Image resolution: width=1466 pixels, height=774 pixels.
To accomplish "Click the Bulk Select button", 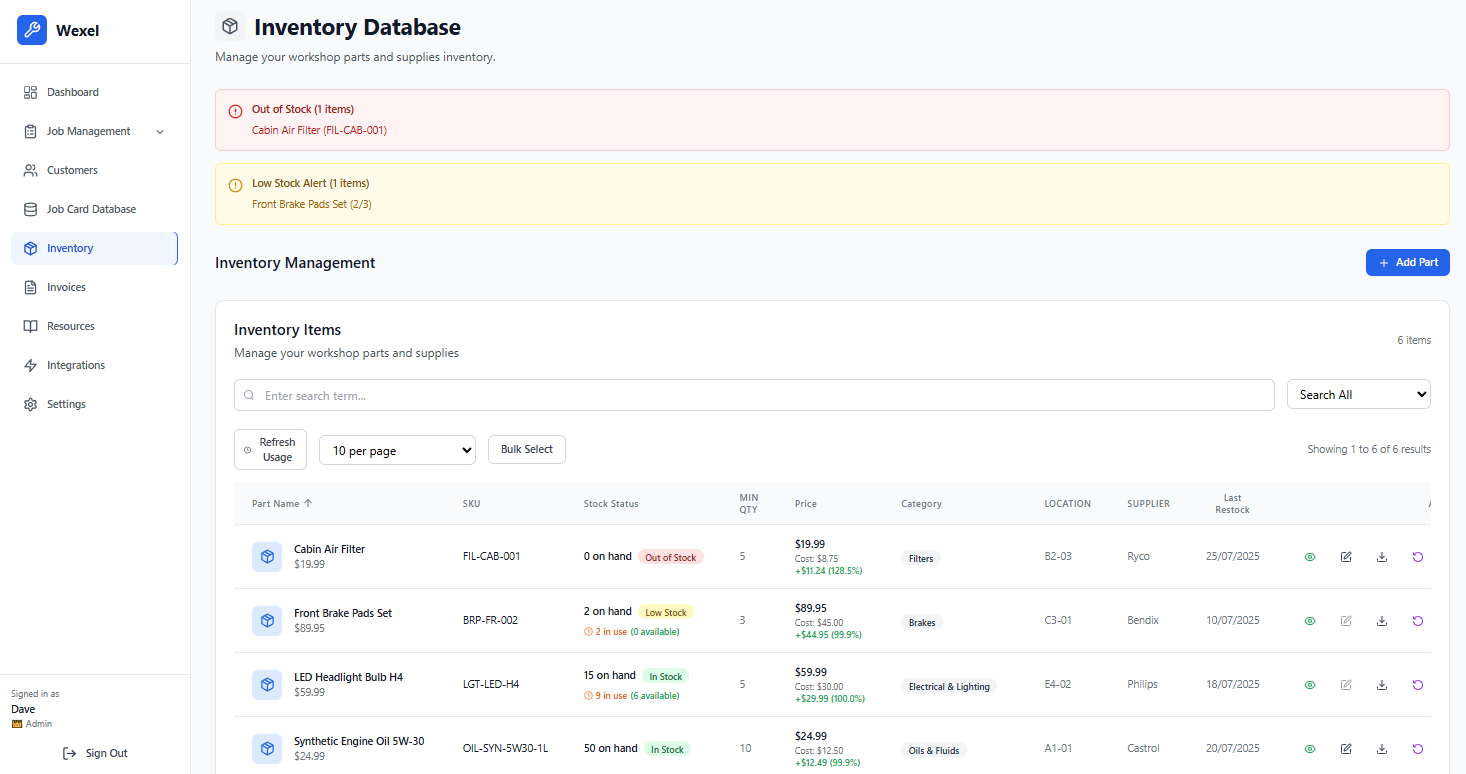I will 527,449.
